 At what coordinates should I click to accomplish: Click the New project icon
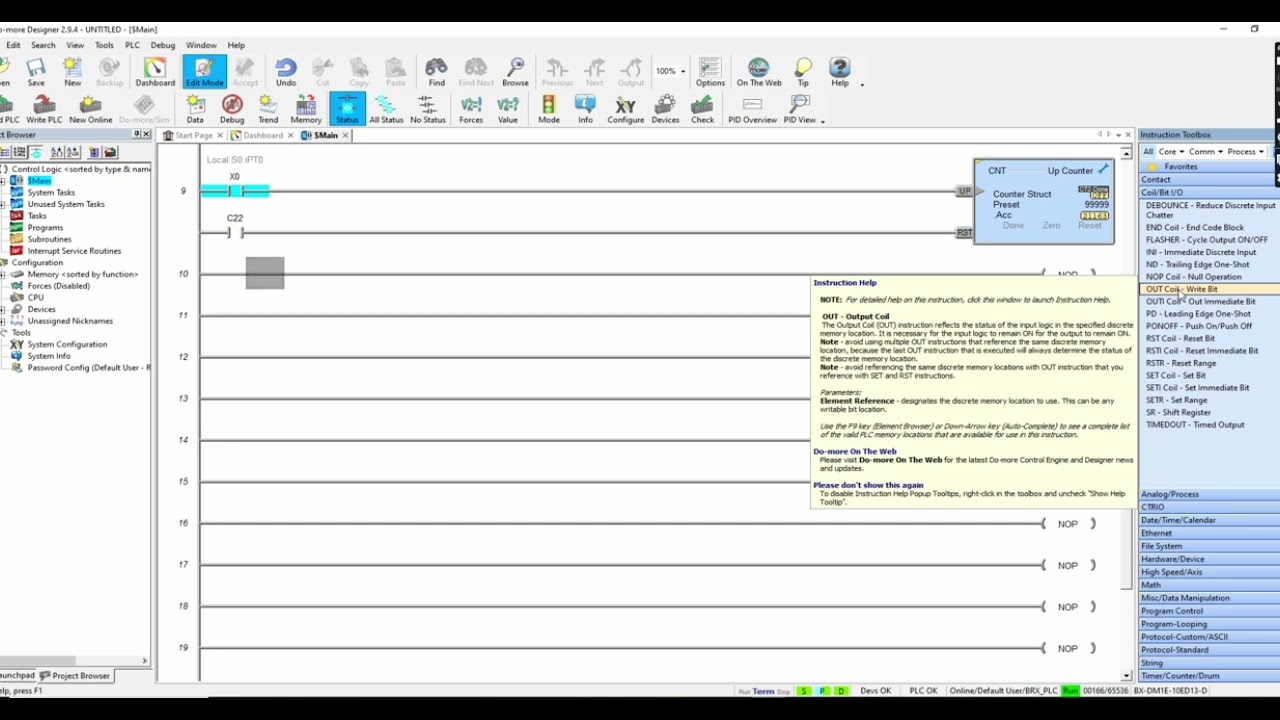(72, 72)
